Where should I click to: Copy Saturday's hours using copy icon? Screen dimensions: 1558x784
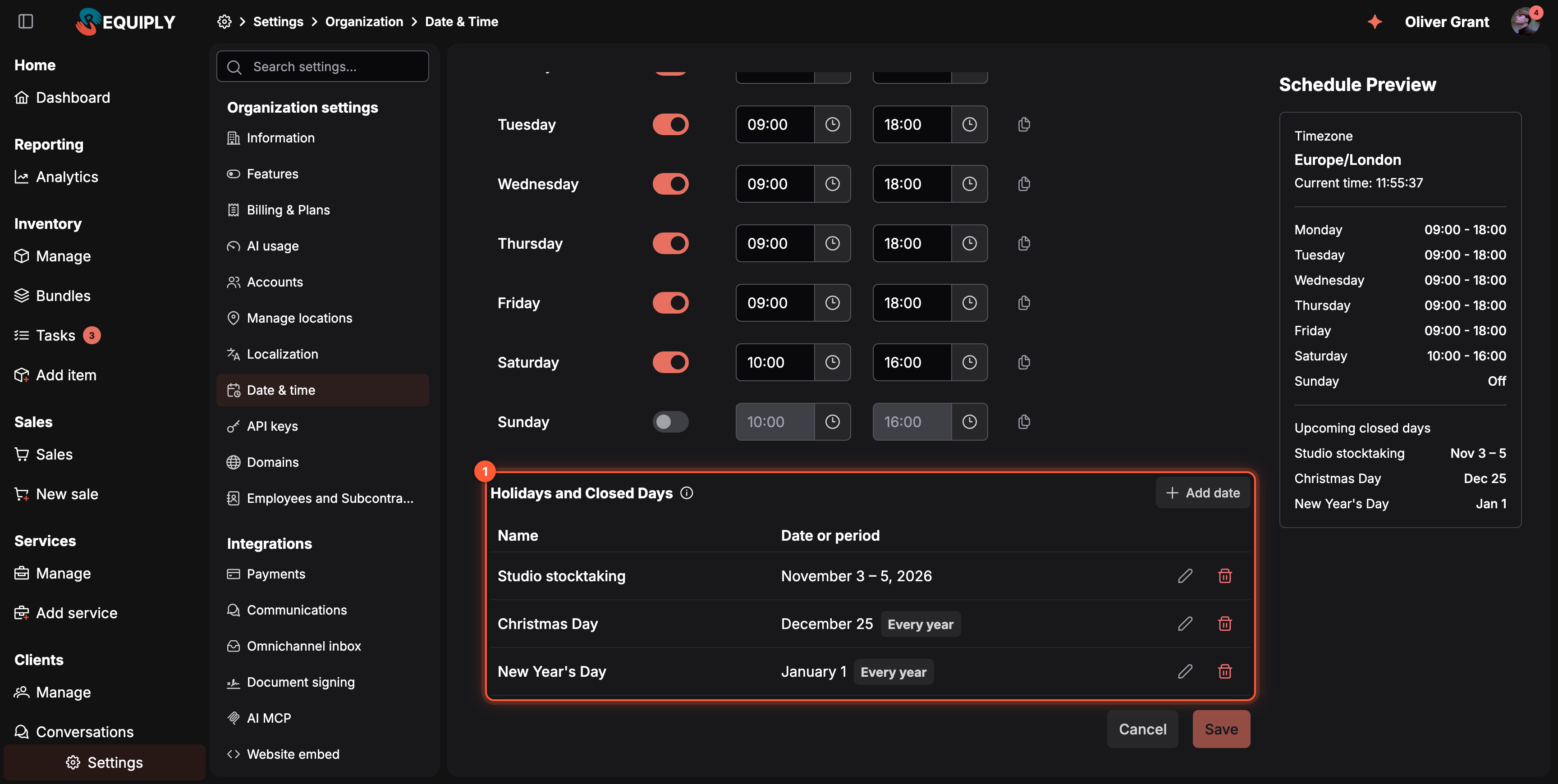1024,363
